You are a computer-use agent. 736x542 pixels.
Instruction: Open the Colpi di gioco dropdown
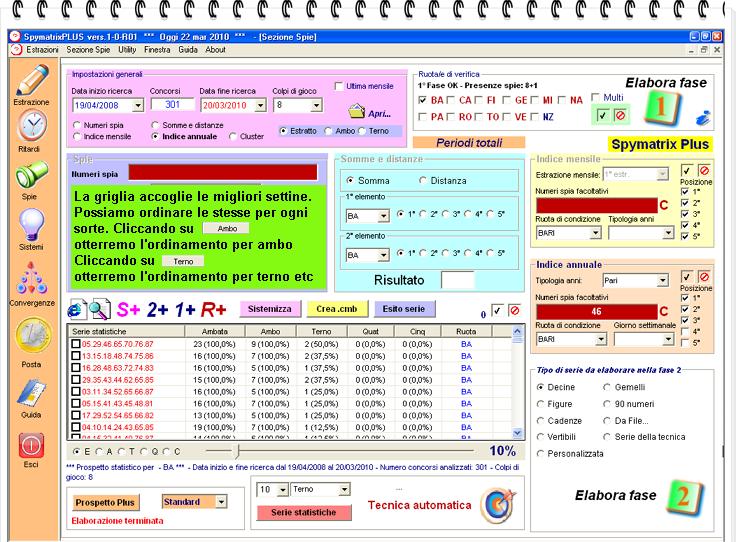point(316,105)
